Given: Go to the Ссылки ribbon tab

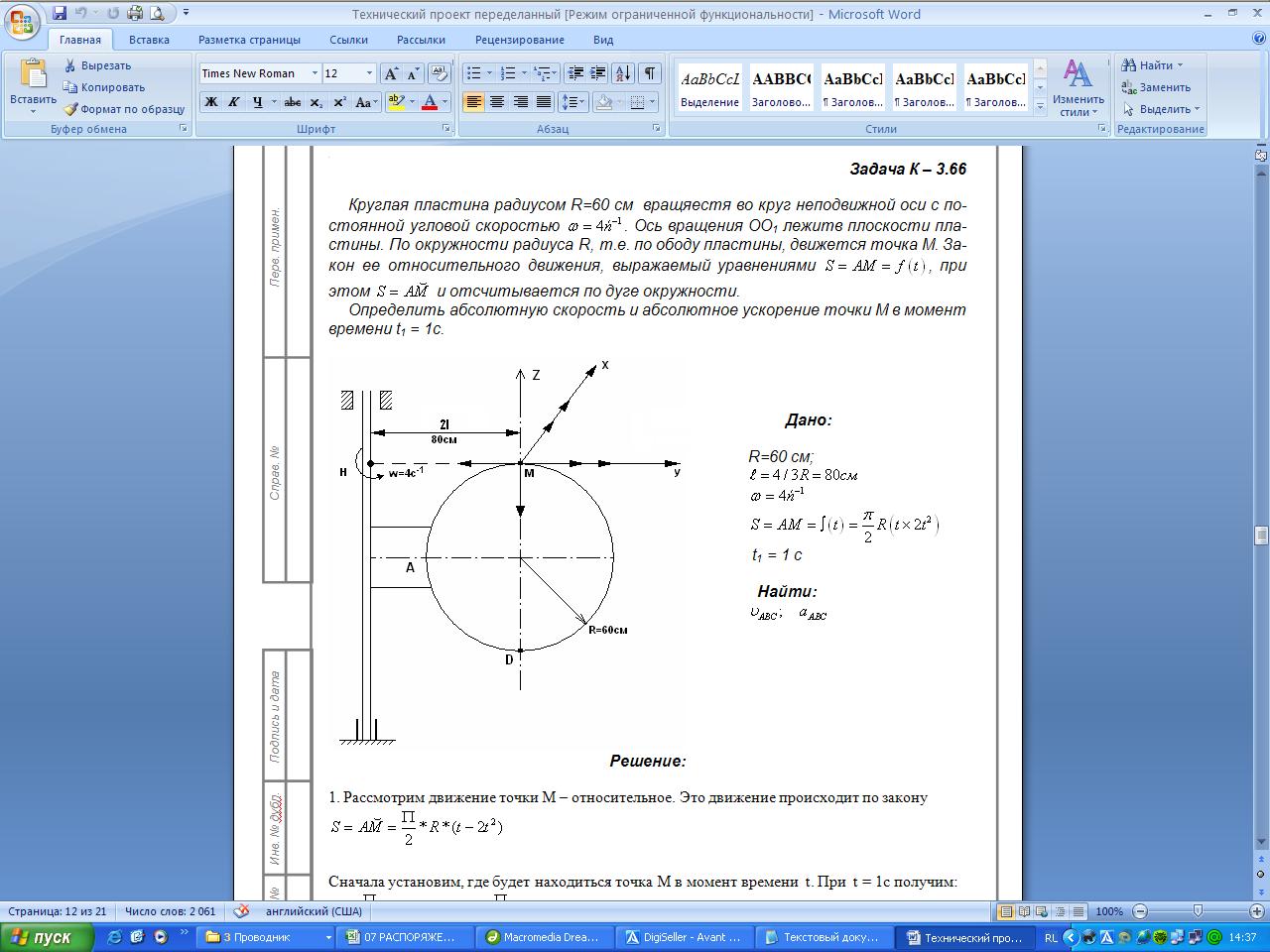Looking at the screenshot, I should 348,40.
